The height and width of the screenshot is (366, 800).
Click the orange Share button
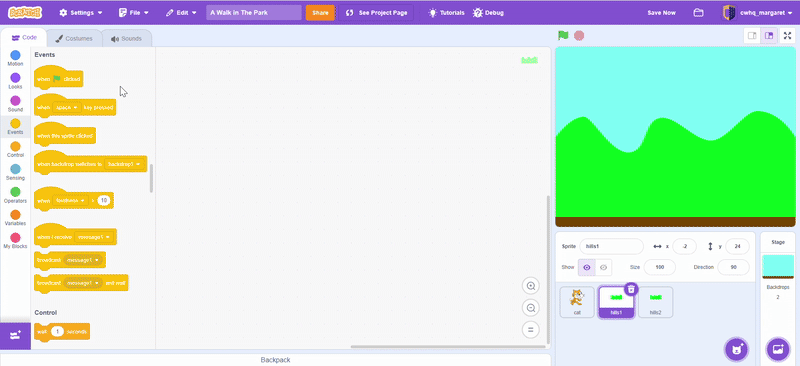pos(320,13)
